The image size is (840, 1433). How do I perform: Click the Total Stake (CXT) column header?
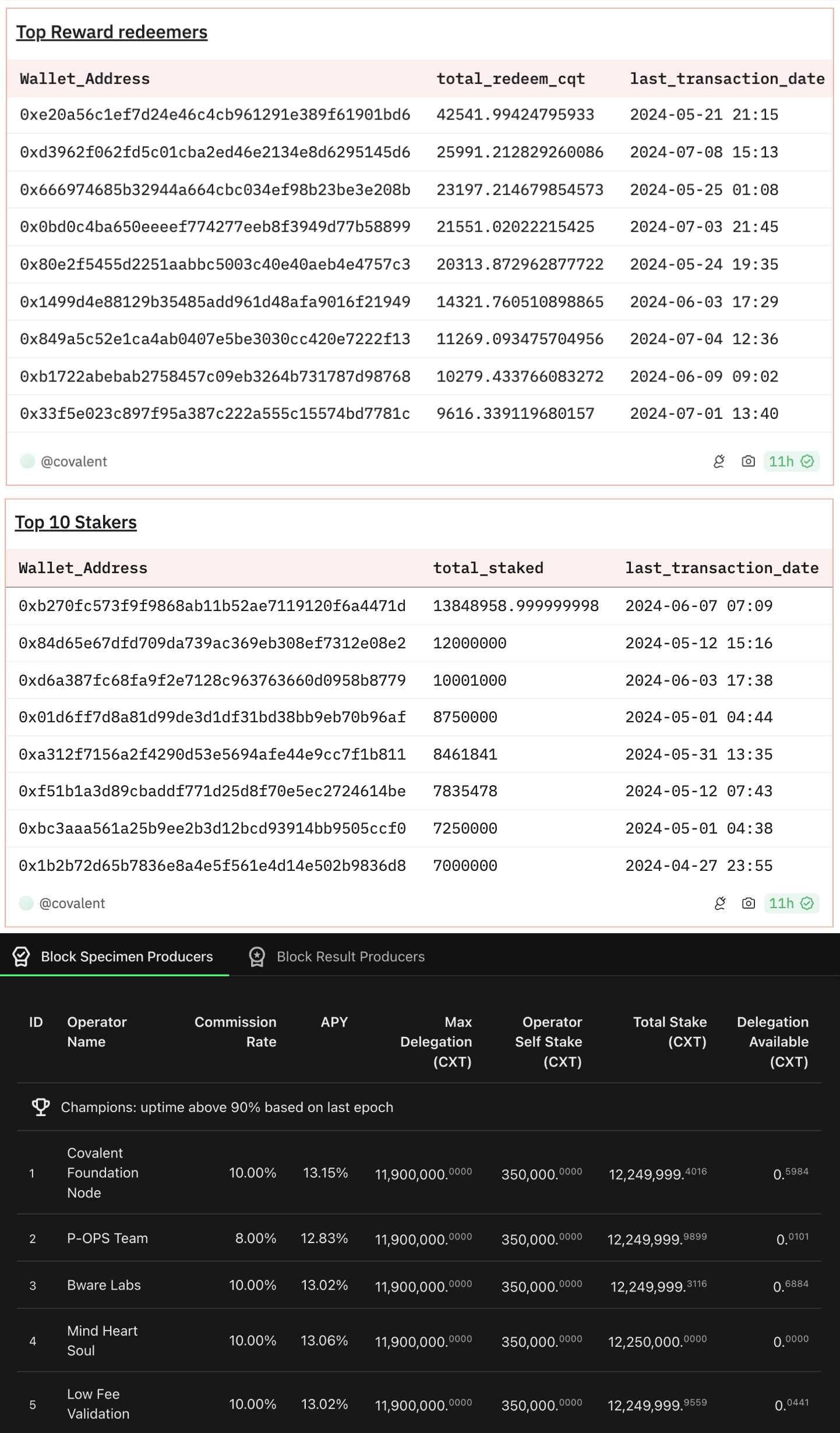pos(670,1032)
